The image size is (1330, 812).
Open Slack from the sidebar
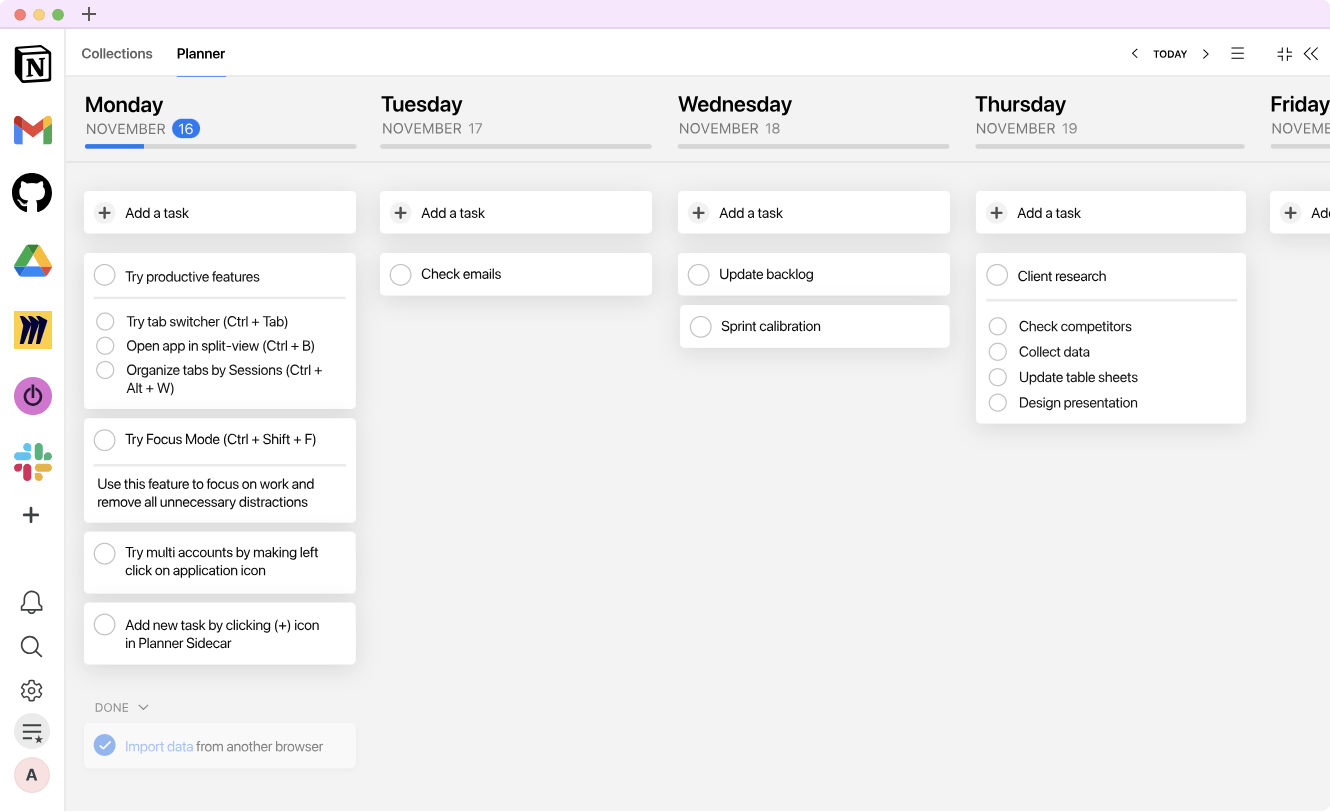point(33,462)
